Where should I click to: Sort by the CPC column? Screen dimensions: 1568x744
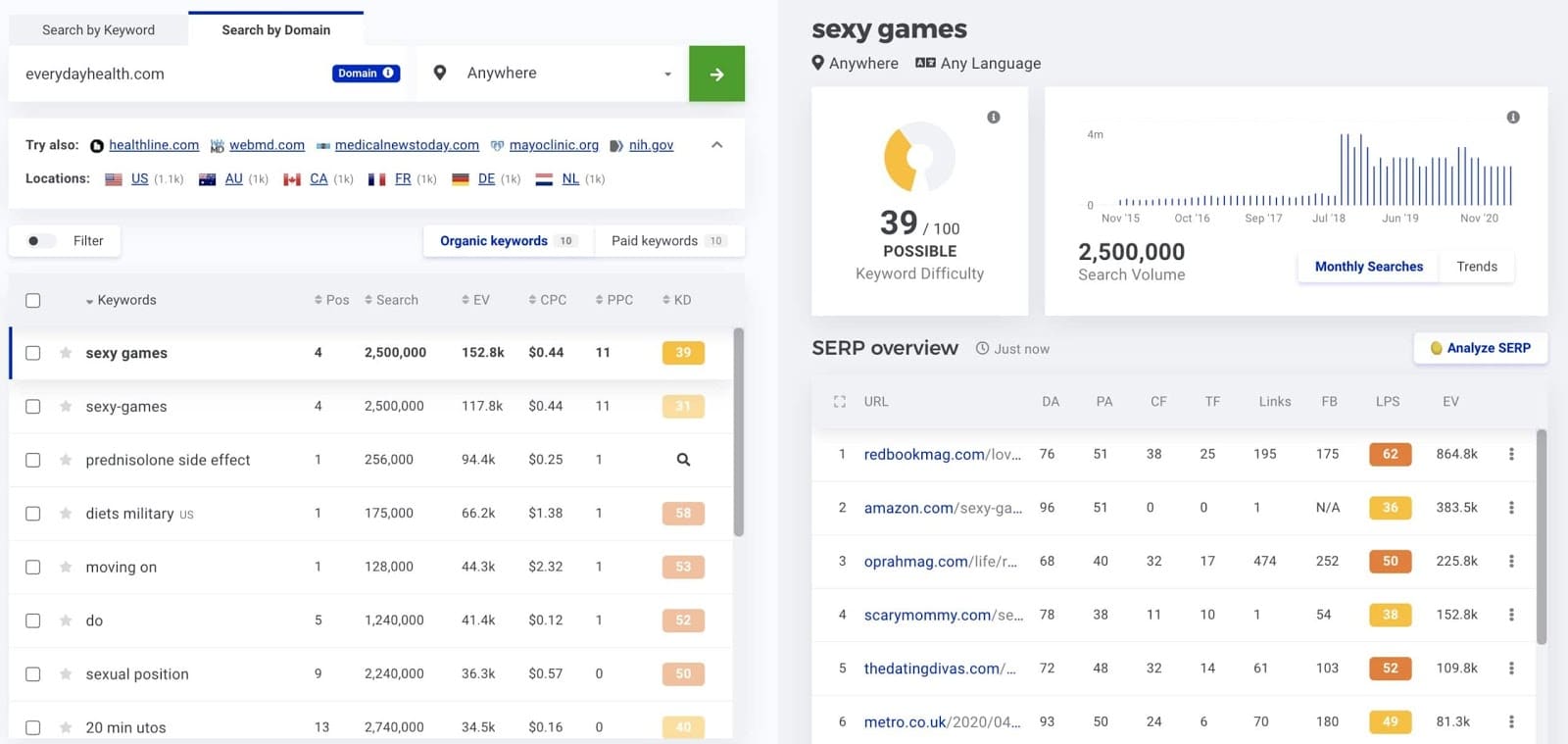click(x=547, y=300)
